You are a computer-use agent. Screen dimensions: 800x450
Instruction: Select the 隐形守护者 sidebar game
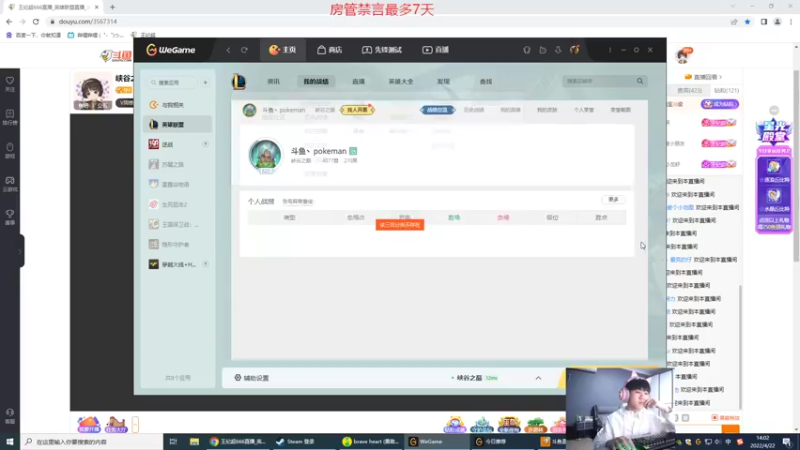point(178,244)
